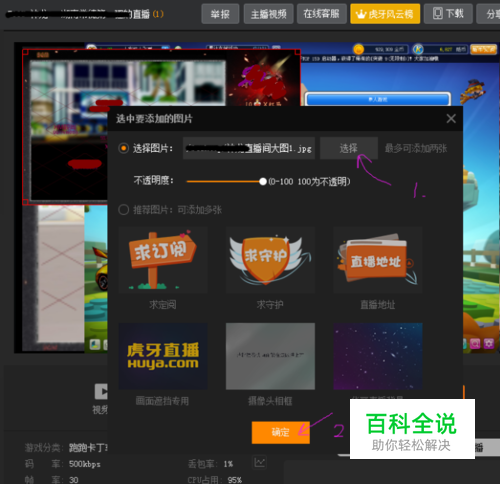
Task: Open 主播视频 streamer videos
Action: click(x=268, y=14)
